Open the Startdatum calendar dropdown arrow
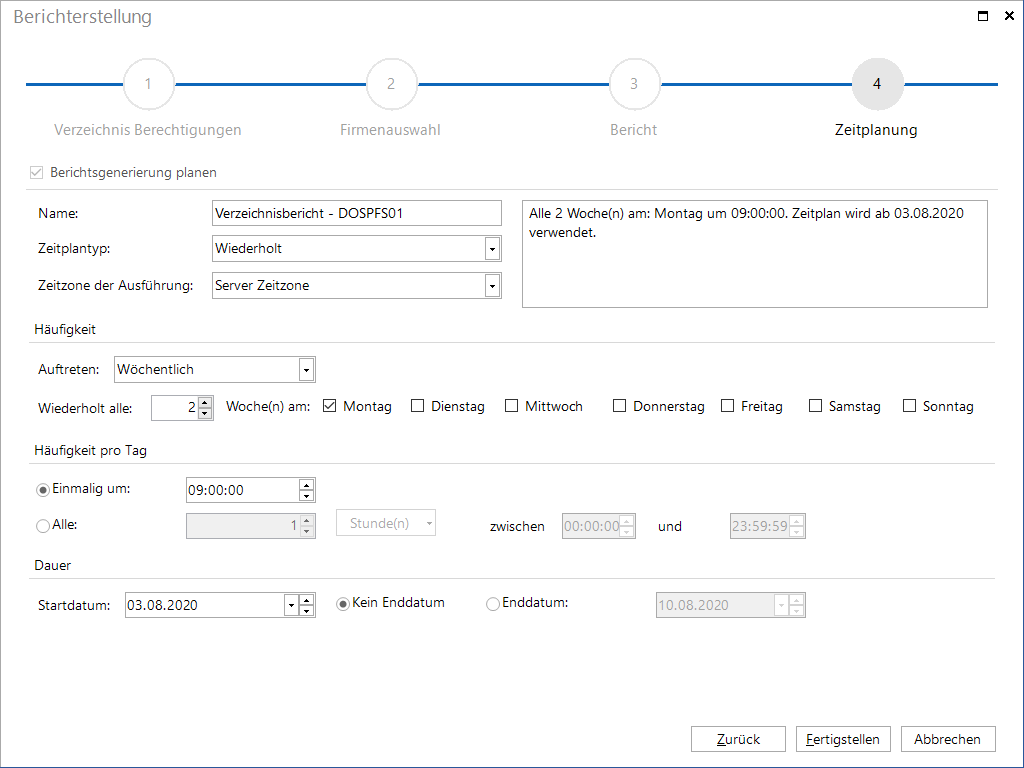Image resolution: width=1024 pixels, height=768 pixels. [291, 605]
